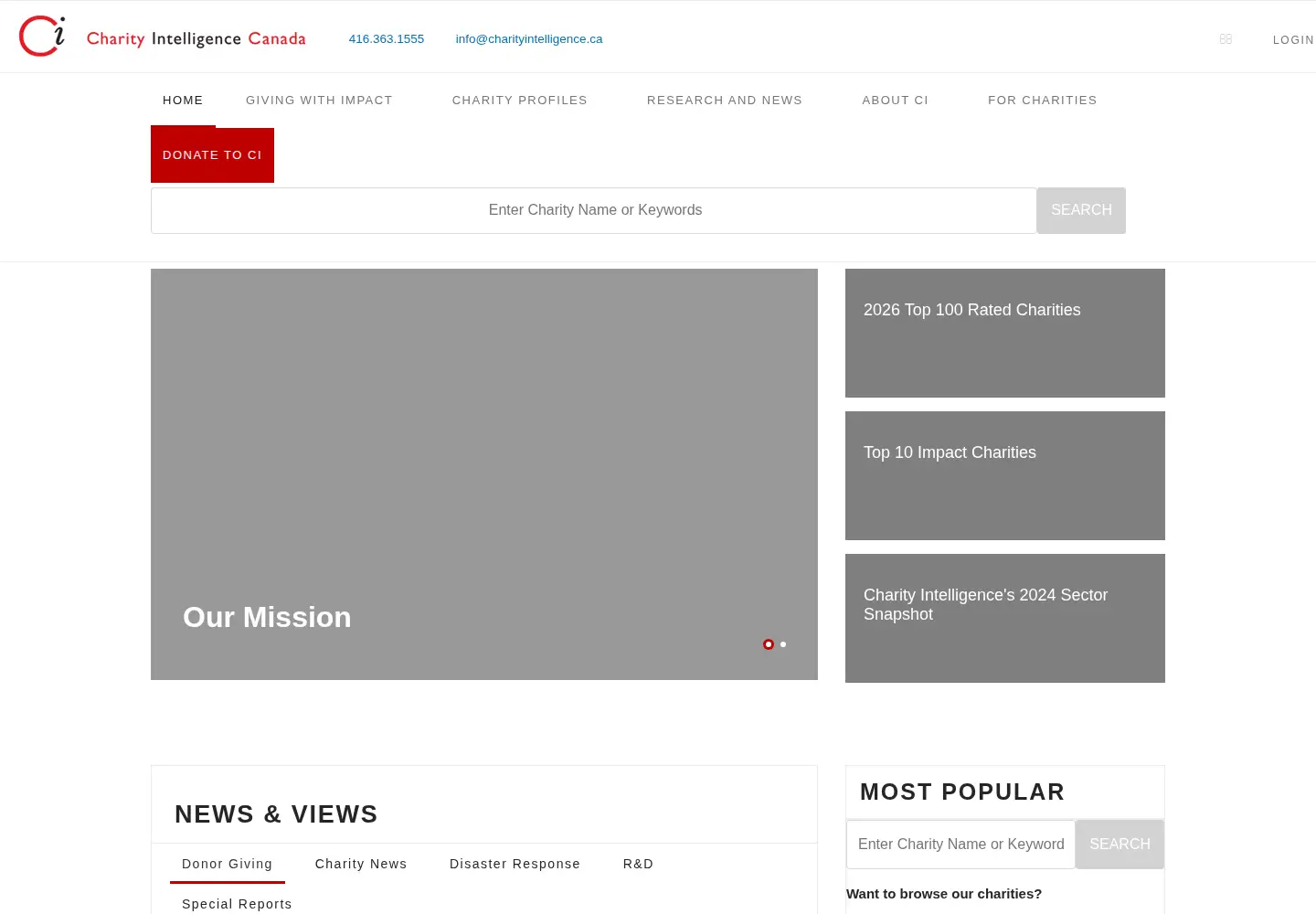The width and height of the screenshot is (1316, 914).
Task: Click the Donate to Ci button
Action: click(212, 155)
